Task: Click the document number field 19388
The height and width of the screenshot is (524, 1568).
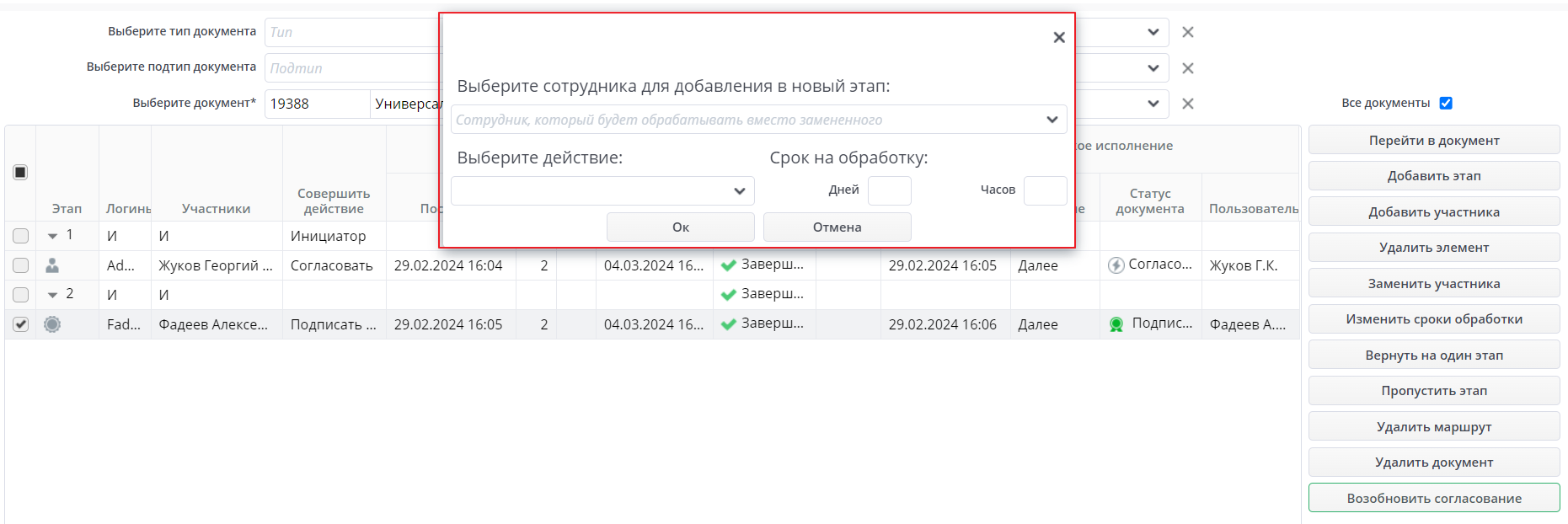Action: (x=318, y=104)
